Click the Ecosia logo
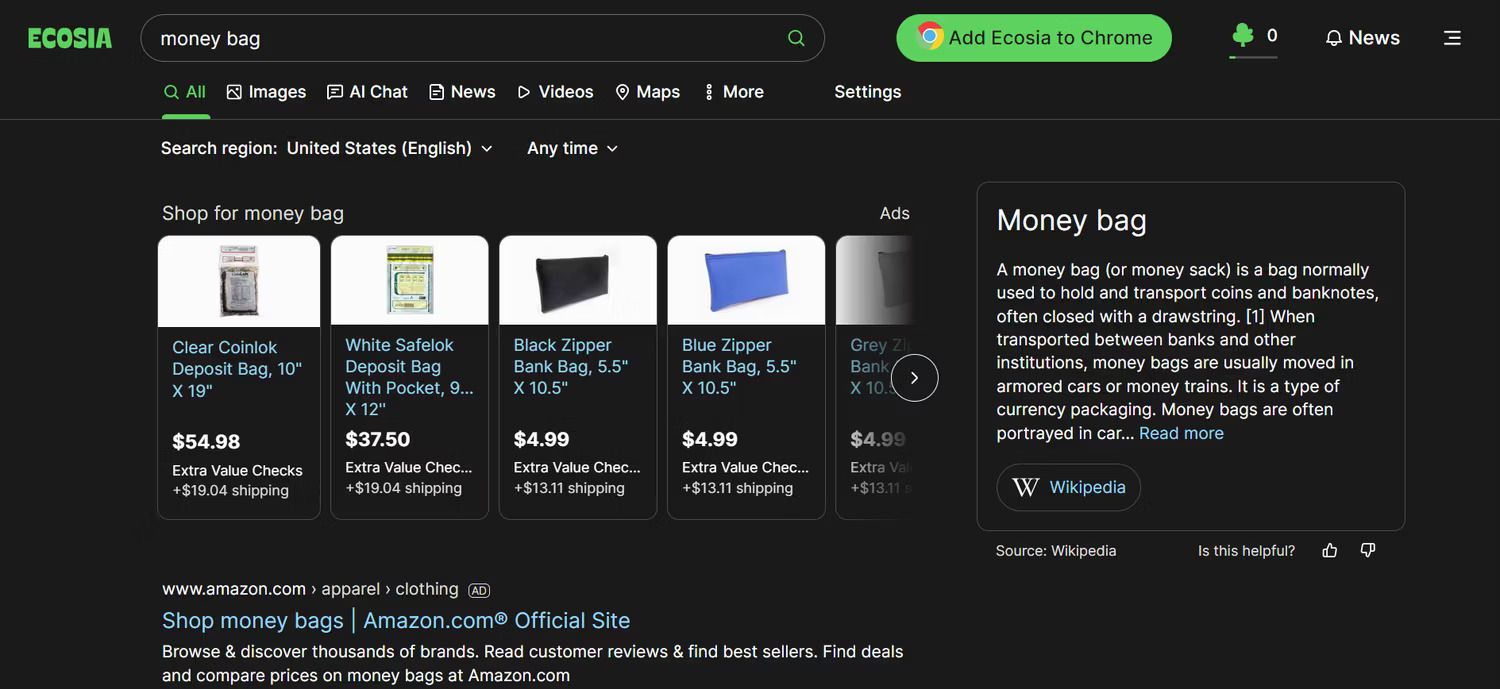This screenshot has width=1500, height=689. 70,38
